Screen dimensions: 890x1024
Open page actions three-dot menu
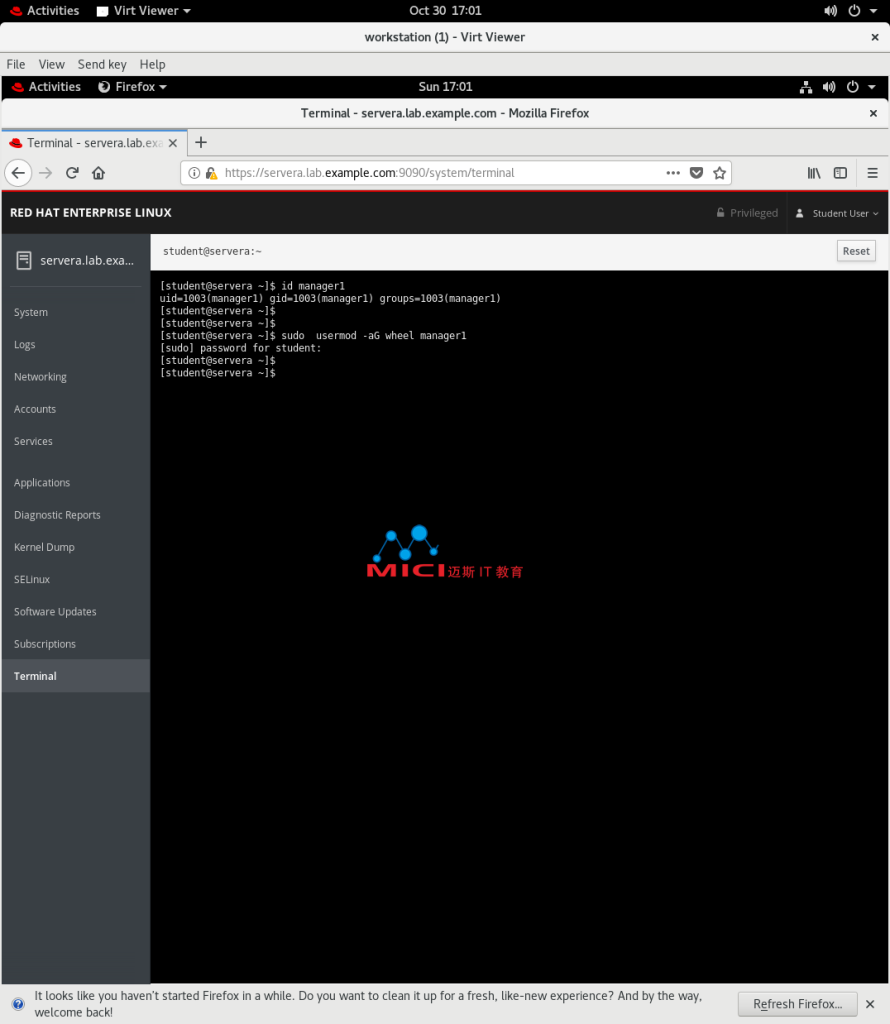[x=673, y=173]
